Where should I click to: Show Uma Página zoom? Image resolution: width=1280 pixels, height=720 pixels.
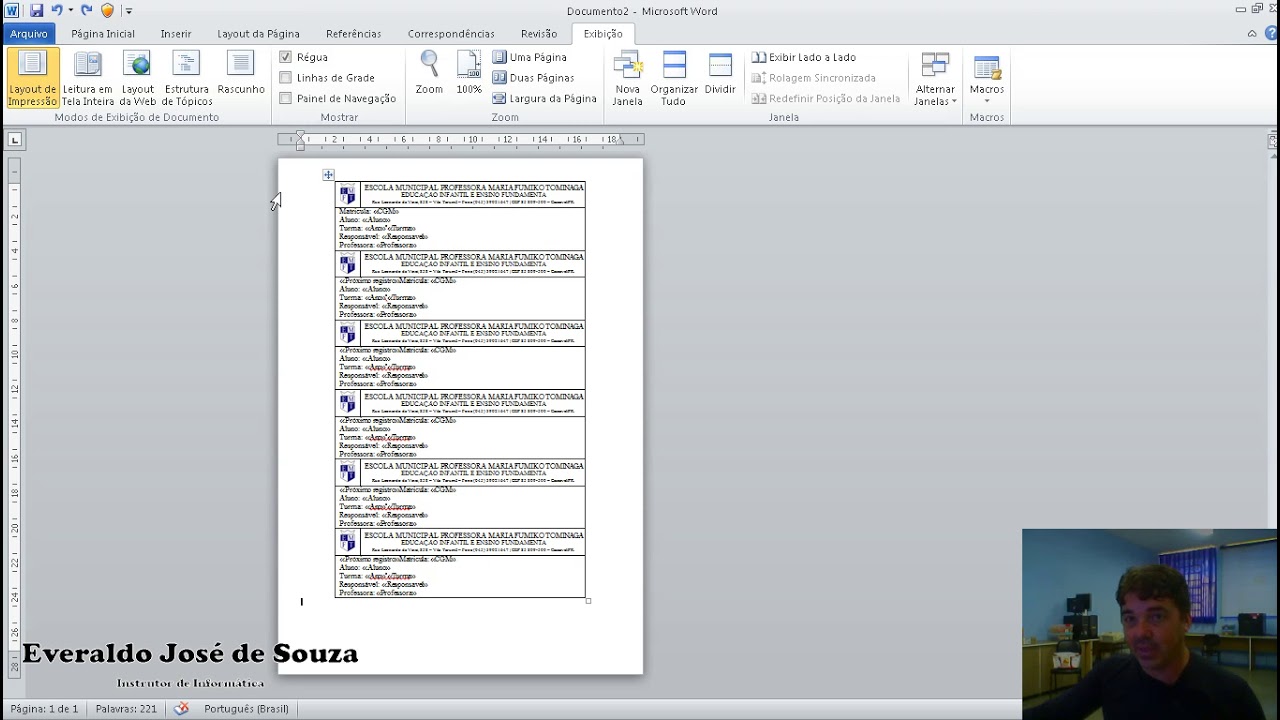coord(530,57)
